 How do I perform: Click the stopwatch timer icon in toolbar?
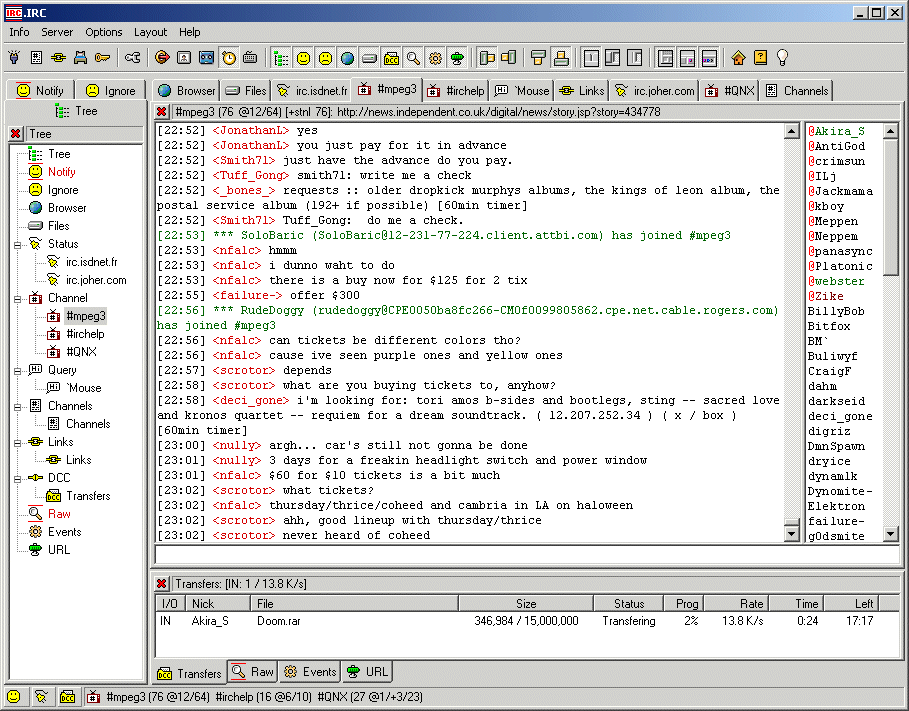(228, 57)
